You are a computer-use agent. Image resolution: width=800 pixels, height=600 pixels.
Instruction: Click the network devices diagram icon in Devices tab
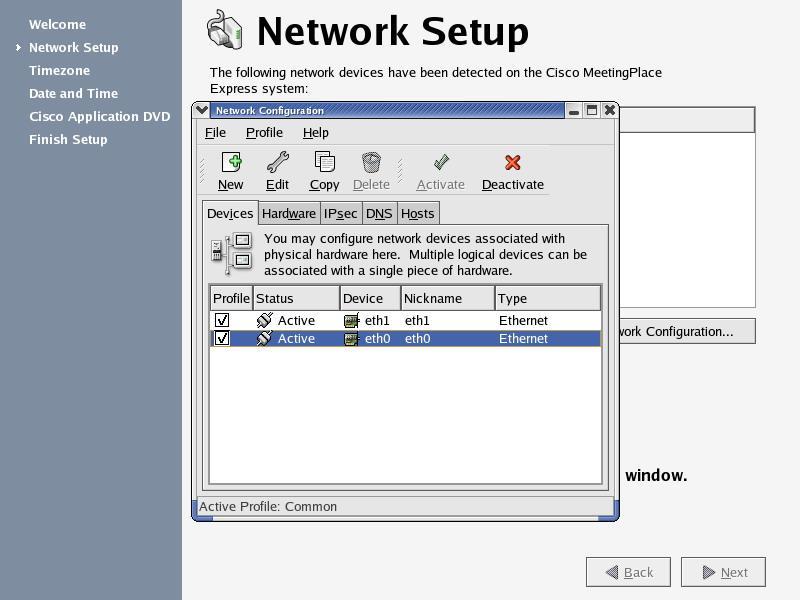tap(232, 253)
